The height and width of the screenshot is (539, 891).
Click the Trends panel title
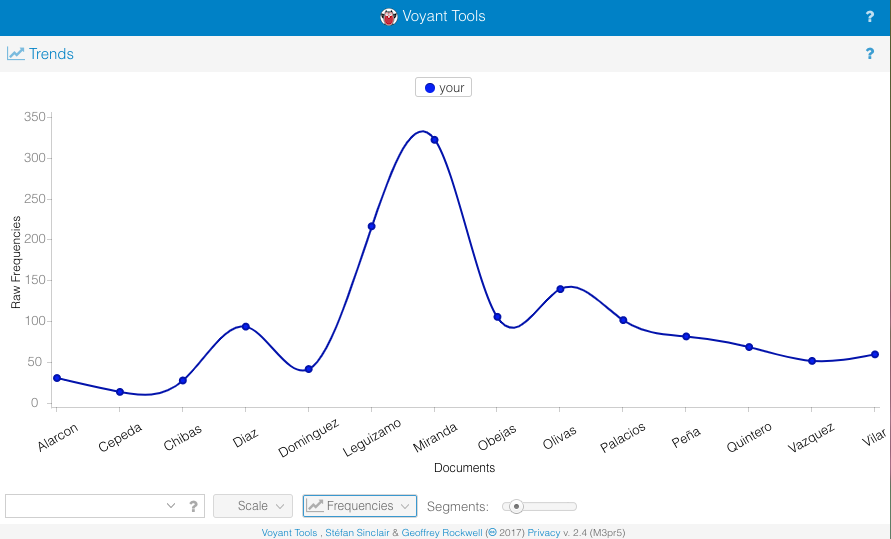51,54
